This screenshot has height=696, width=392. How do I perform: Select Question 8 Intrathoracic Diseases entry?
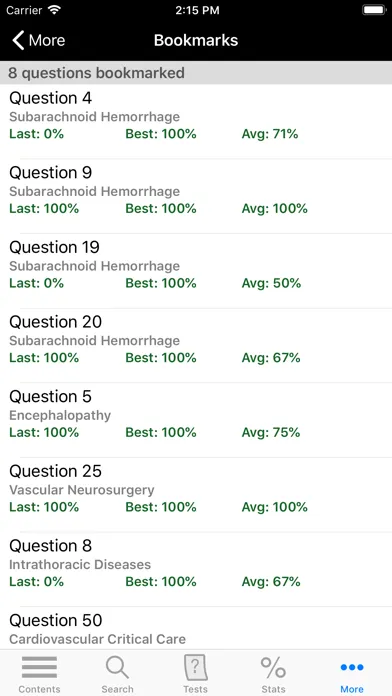[196, 569]
